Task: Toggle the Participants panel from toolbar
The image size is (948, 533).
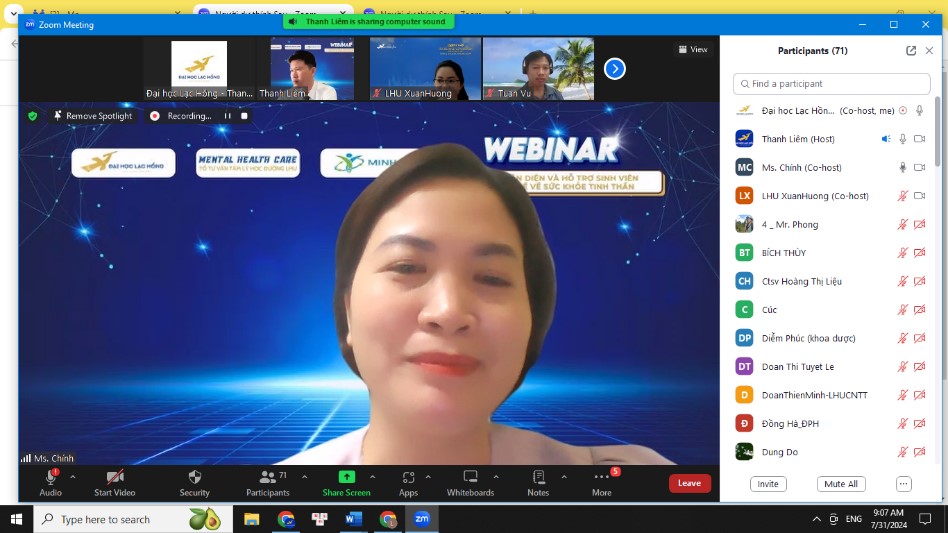Action: 267,482
